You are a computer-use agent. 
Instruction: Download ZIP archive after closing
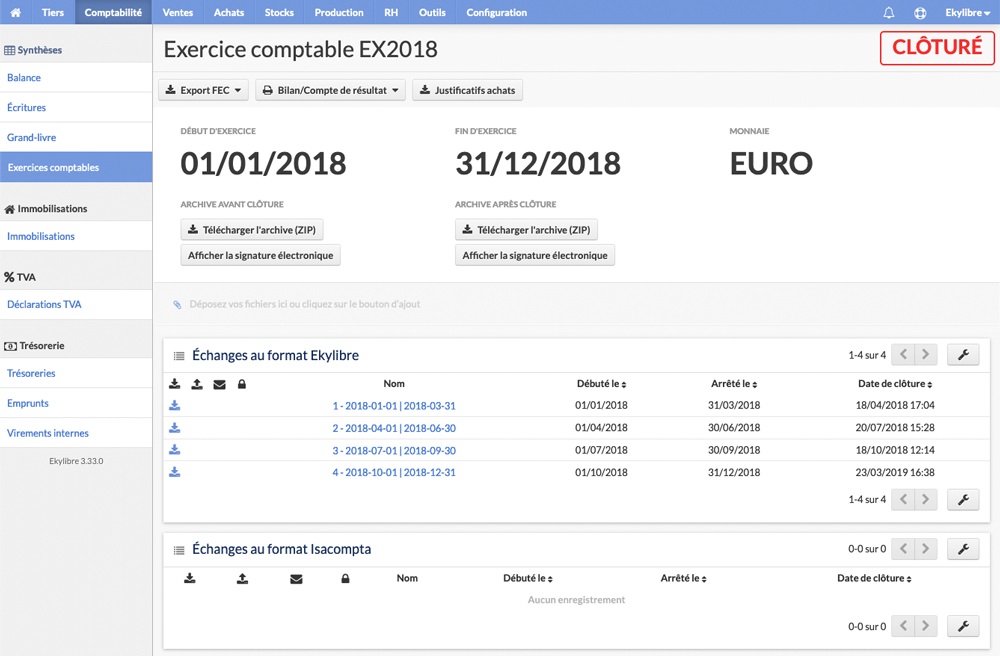tap(526, 230)
